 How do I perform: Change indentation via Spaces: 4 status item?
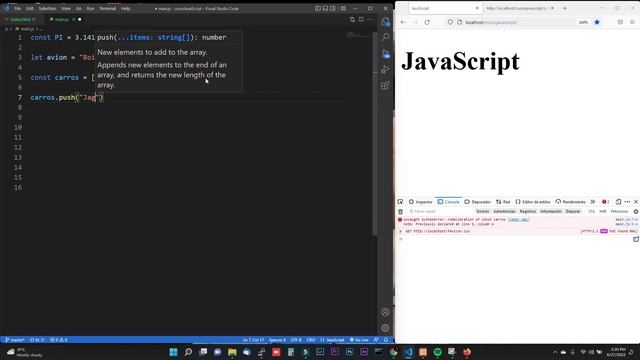pos(277,340)
